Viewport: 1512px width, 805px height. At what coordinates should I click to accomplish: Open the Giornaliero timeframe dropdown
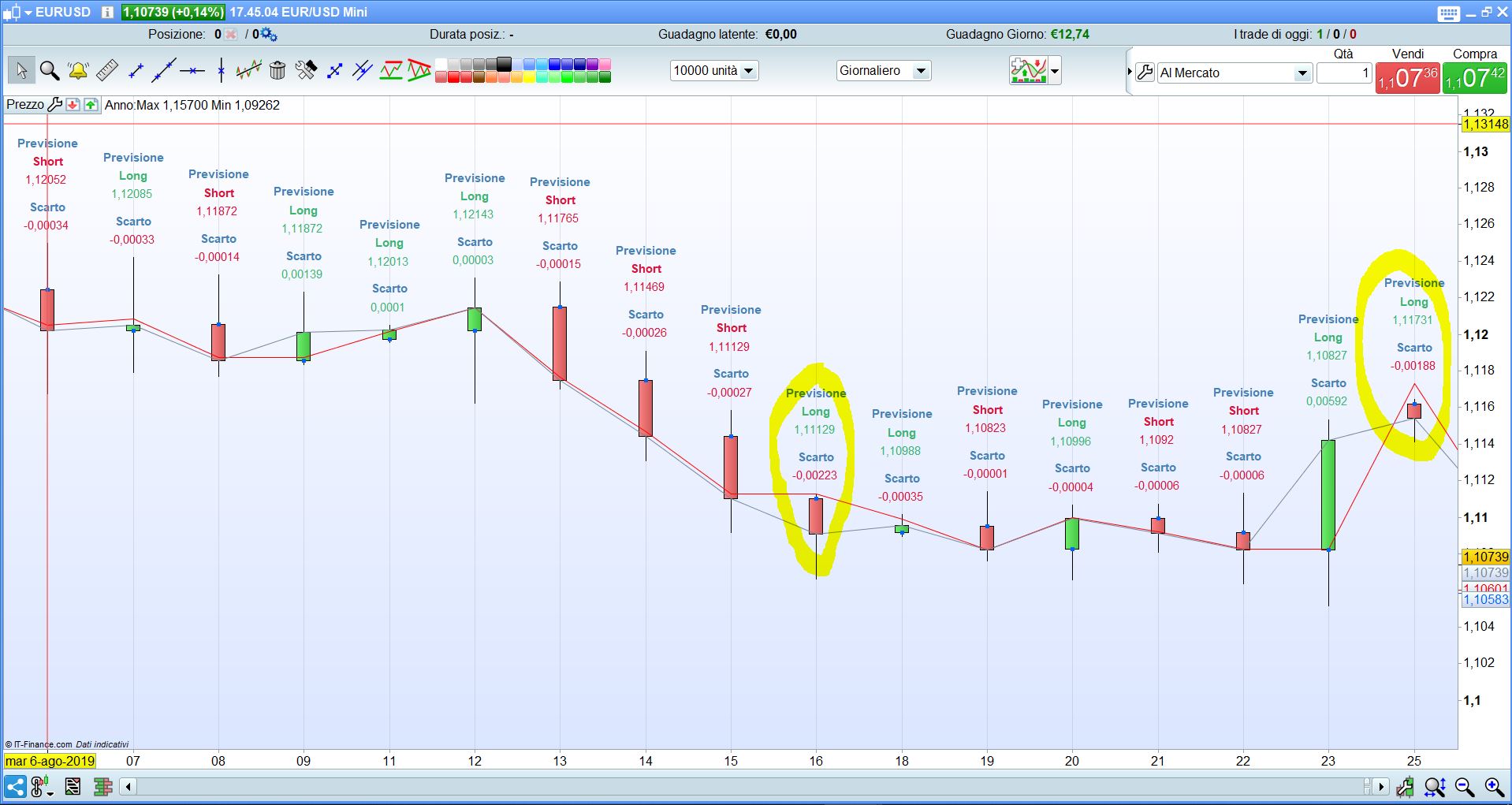(884, 71)
